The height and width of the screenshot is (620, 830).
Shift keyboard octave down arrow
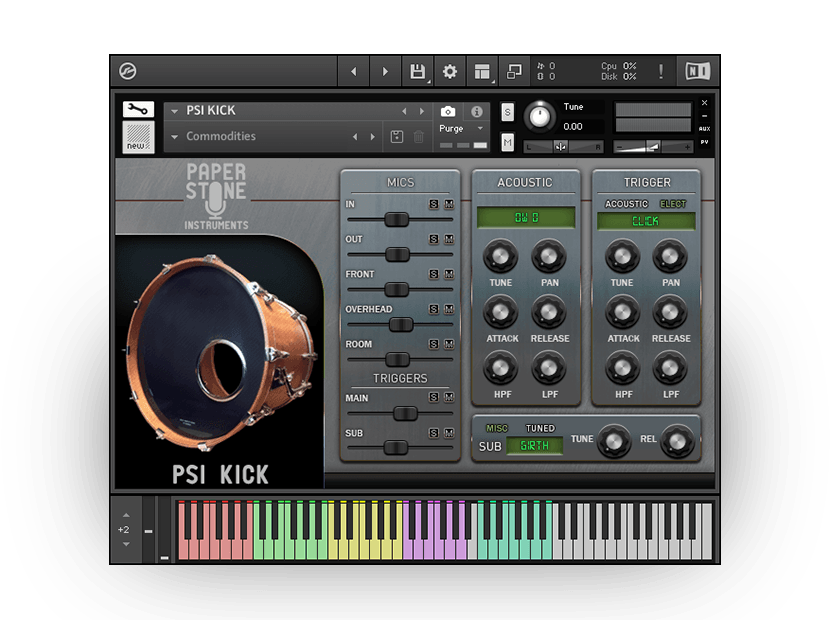(x=126, y=544)
